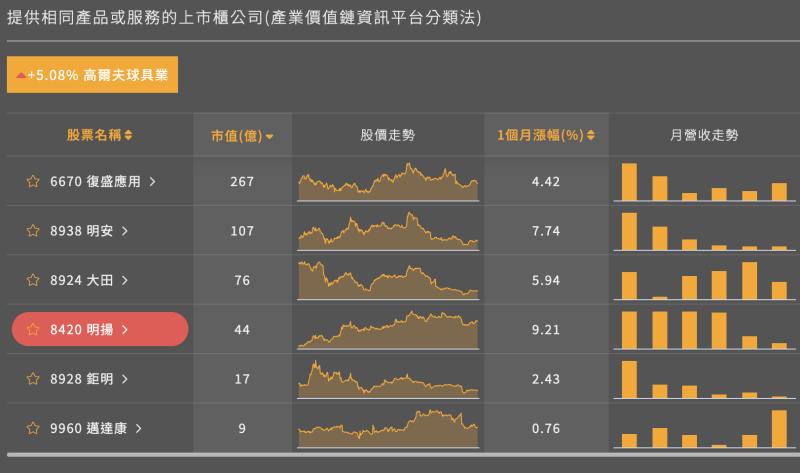Select one-month gain 4.42
The image size is (800, 473).
[546, 182]
